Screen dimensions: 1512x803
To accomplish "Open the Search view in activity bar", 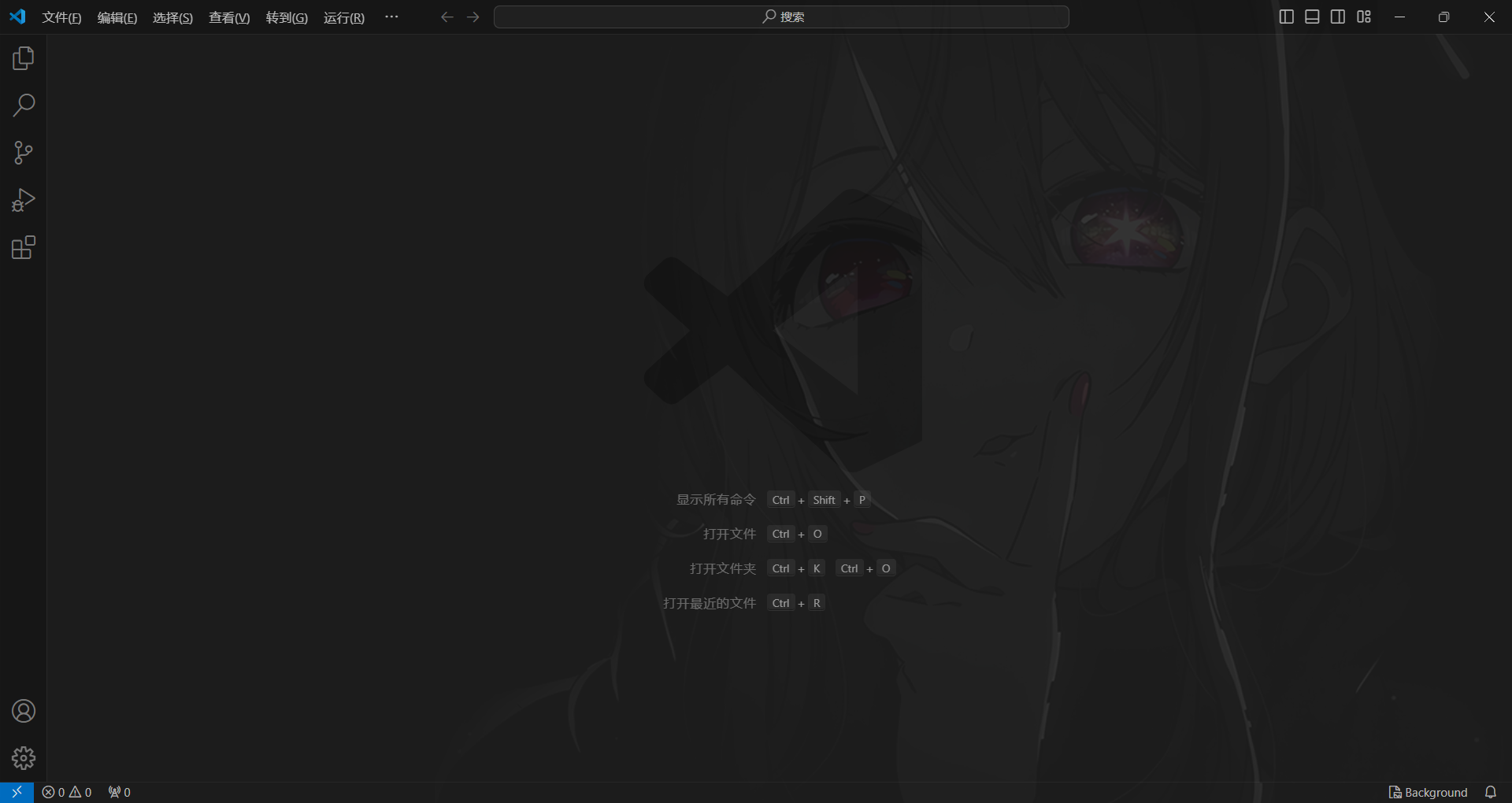I will [x=24, y=105].
